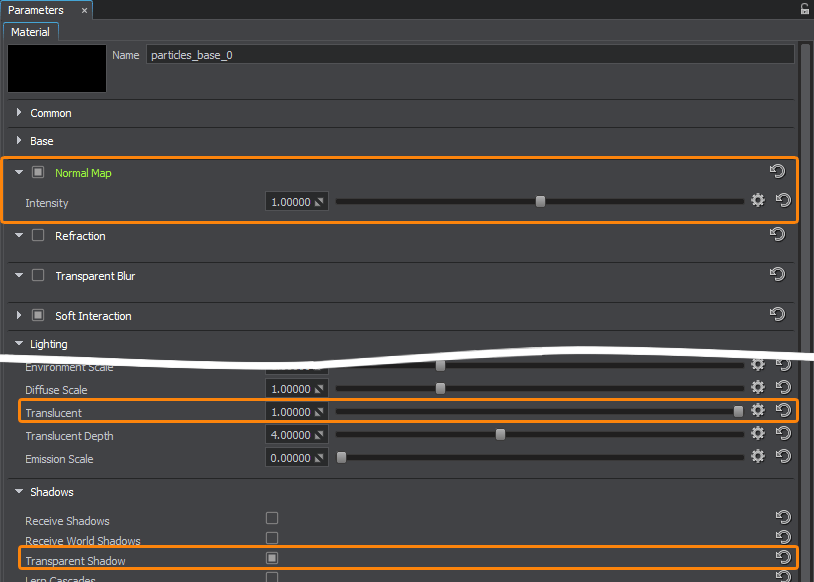Viewport: 814px width, 582px height.
Task: Reset the Soft Interaction group
Action: click(777, 314)
